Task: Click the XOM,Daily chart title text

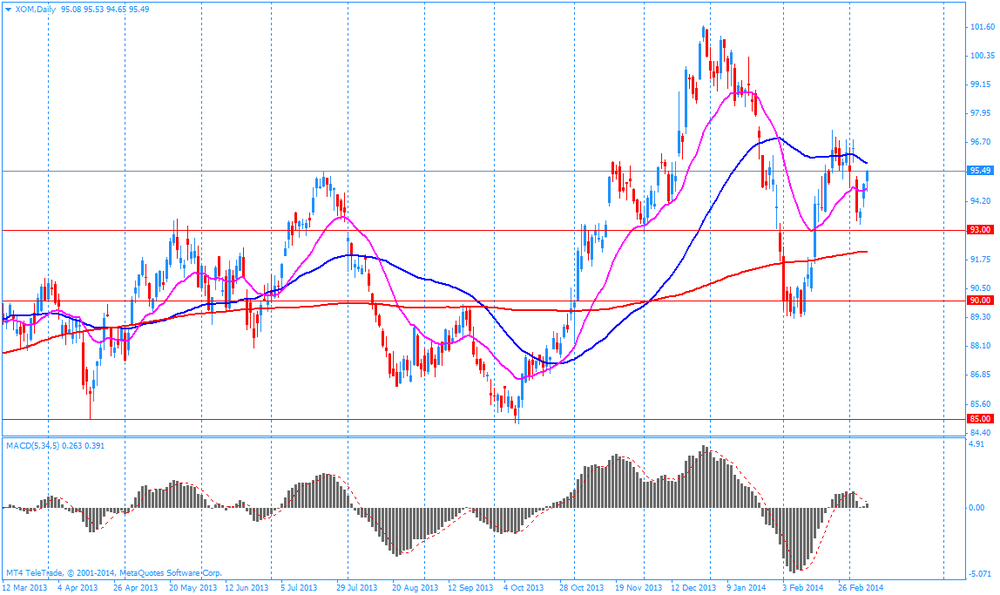Action: [35, 10]
